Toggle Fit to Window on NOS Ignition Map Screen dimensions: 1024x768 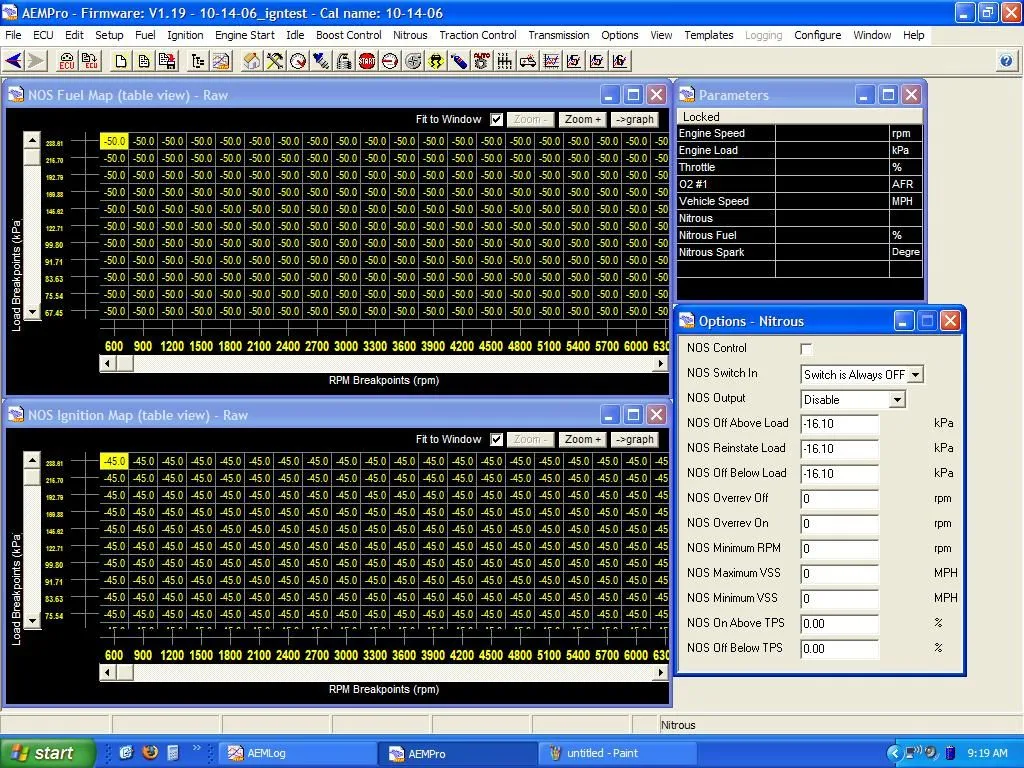497,439
